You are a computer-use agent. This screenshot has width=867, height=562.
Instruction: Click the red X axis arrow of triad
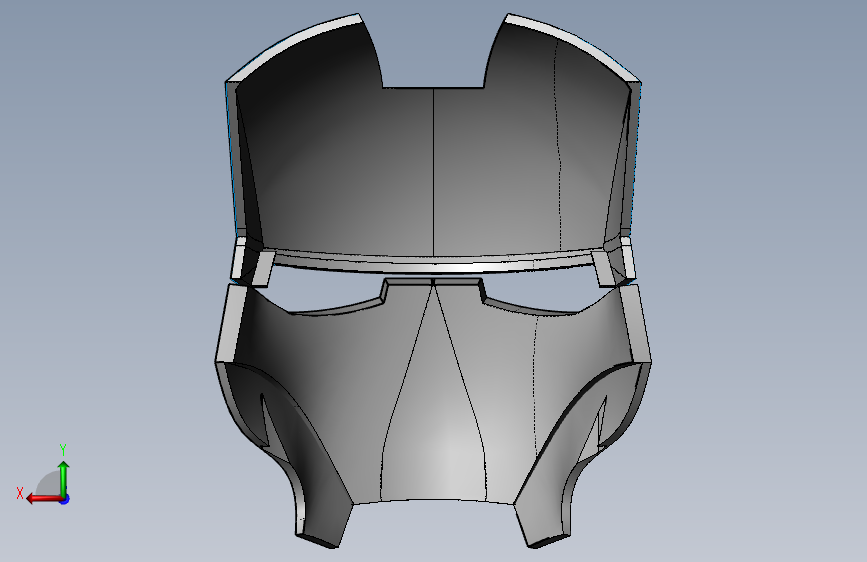point(44,499)
